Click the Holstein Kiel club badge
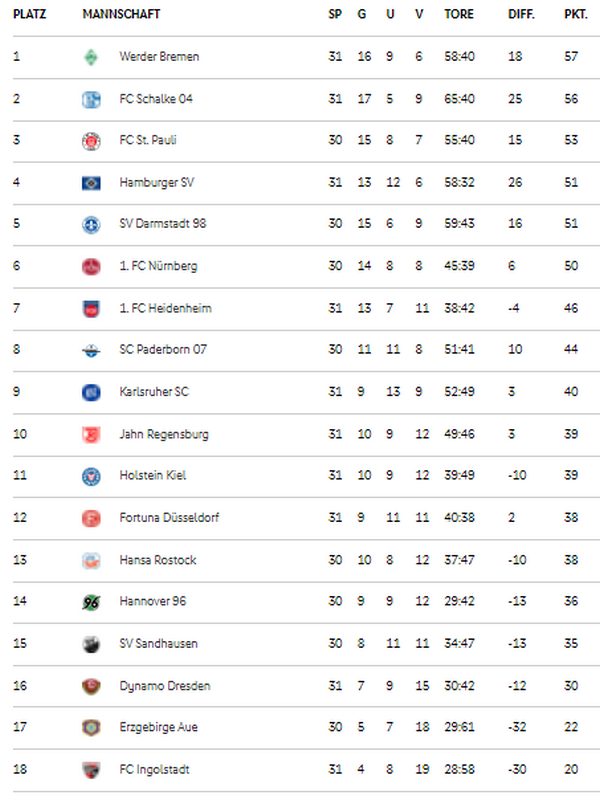The width and height of the screenshot is (600, 800). (x=91, y=477)
